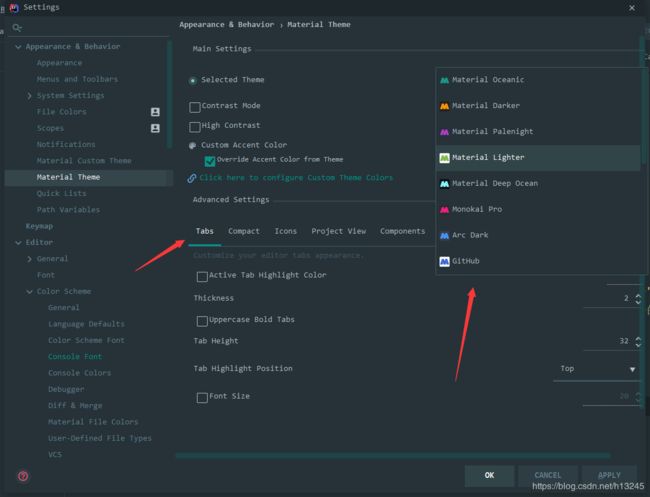Select User-Defined File Types entry

click(100, 438)
